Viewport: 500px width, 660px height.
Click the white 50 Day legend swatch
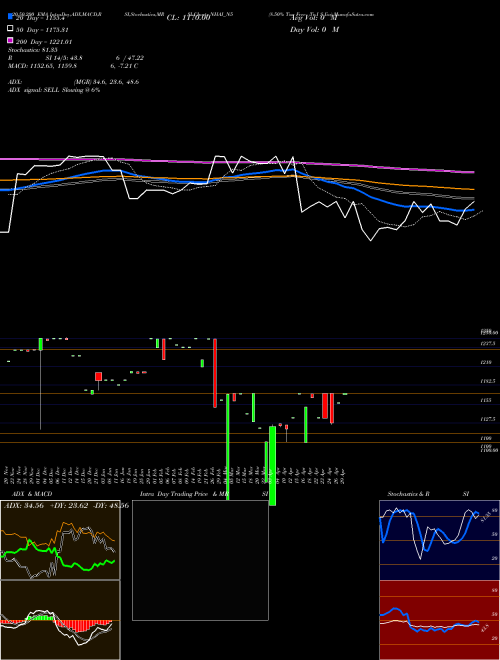click(11, 29)
